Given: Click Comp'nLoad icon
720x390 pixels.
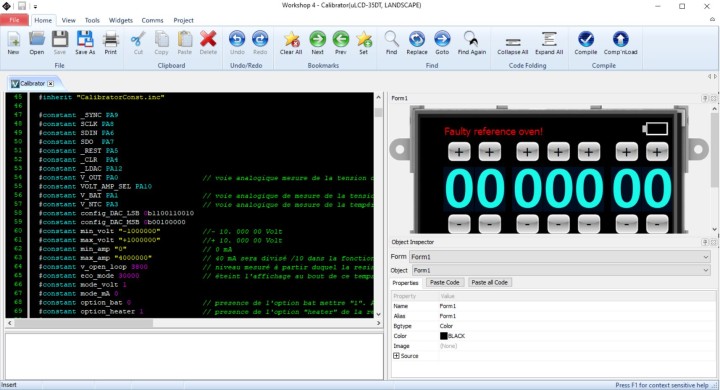Looking at the screenshot, I should (x=620, y=43).
